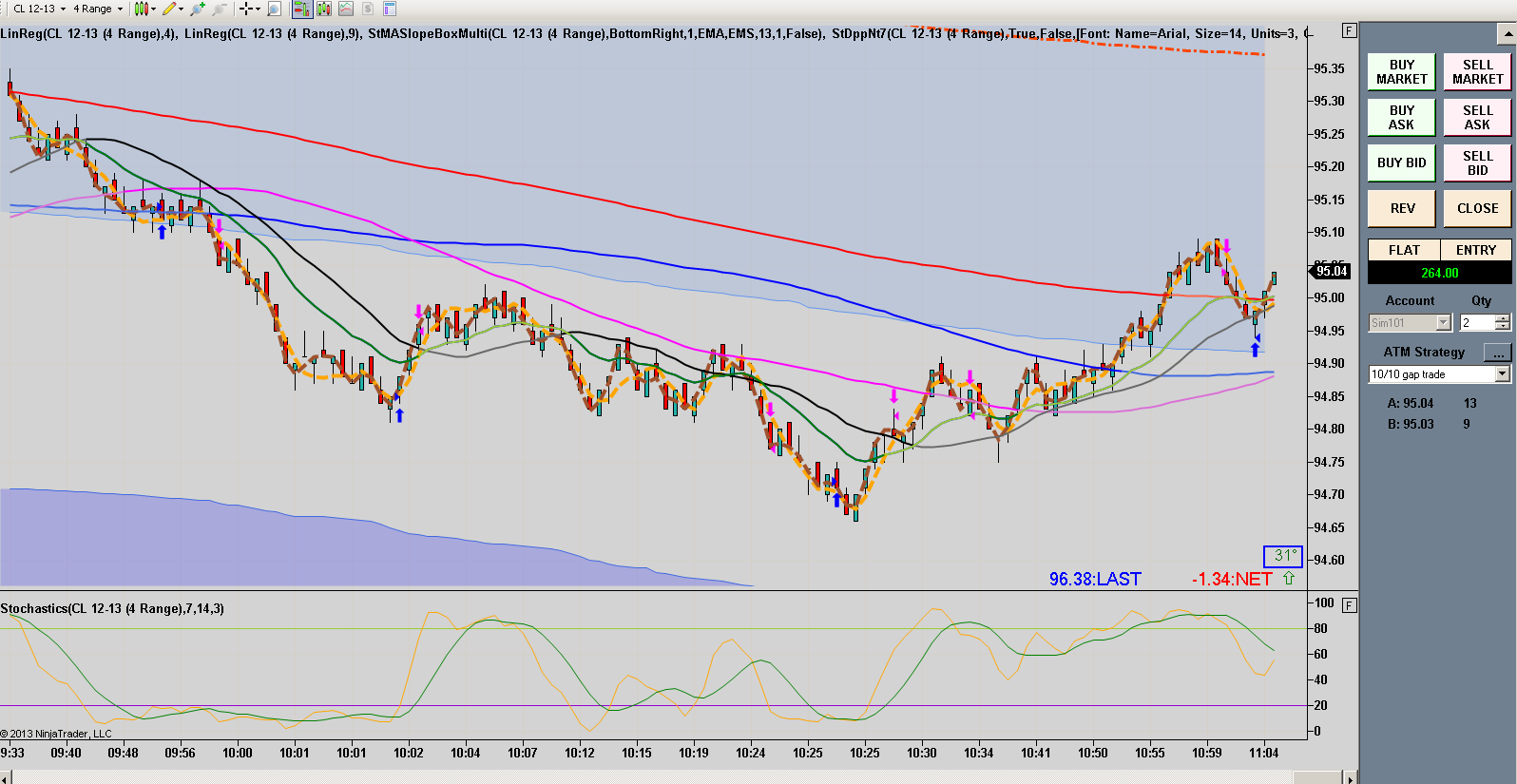The width and height of the screenshot is (1517, 784).
Task: Click the ask size value 13
Action: pyautogui.click(x=1469, y=403)
